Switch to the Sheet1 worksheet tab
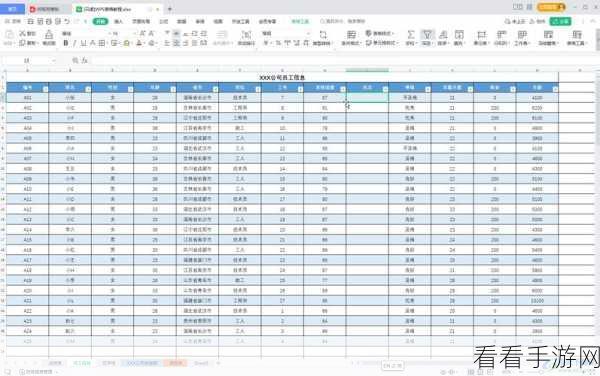This screenshot has height=376, width=600. pos(201,363)
